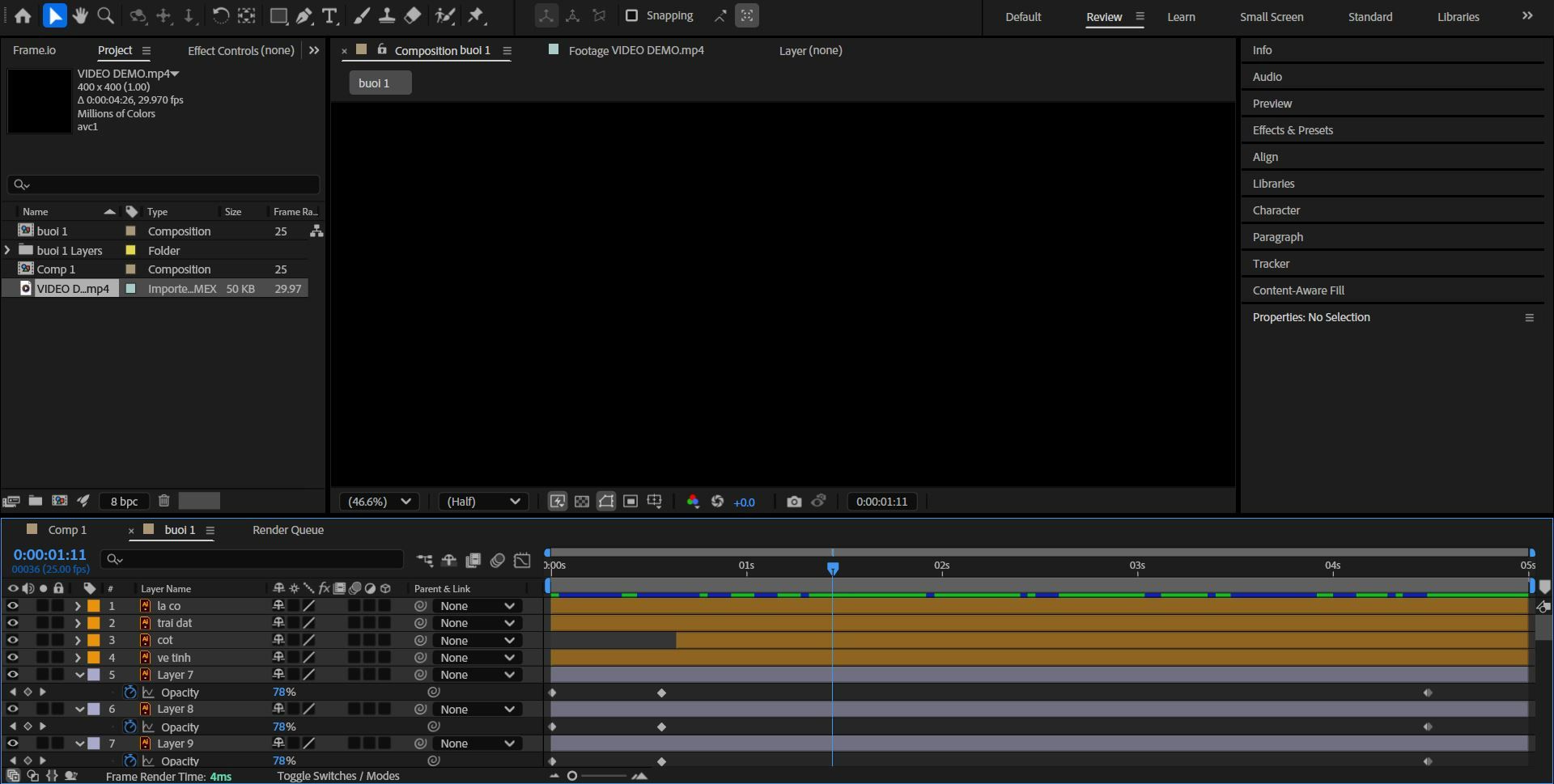
Task: Select the Puppet Pin tool
Action: pos(477,15)
